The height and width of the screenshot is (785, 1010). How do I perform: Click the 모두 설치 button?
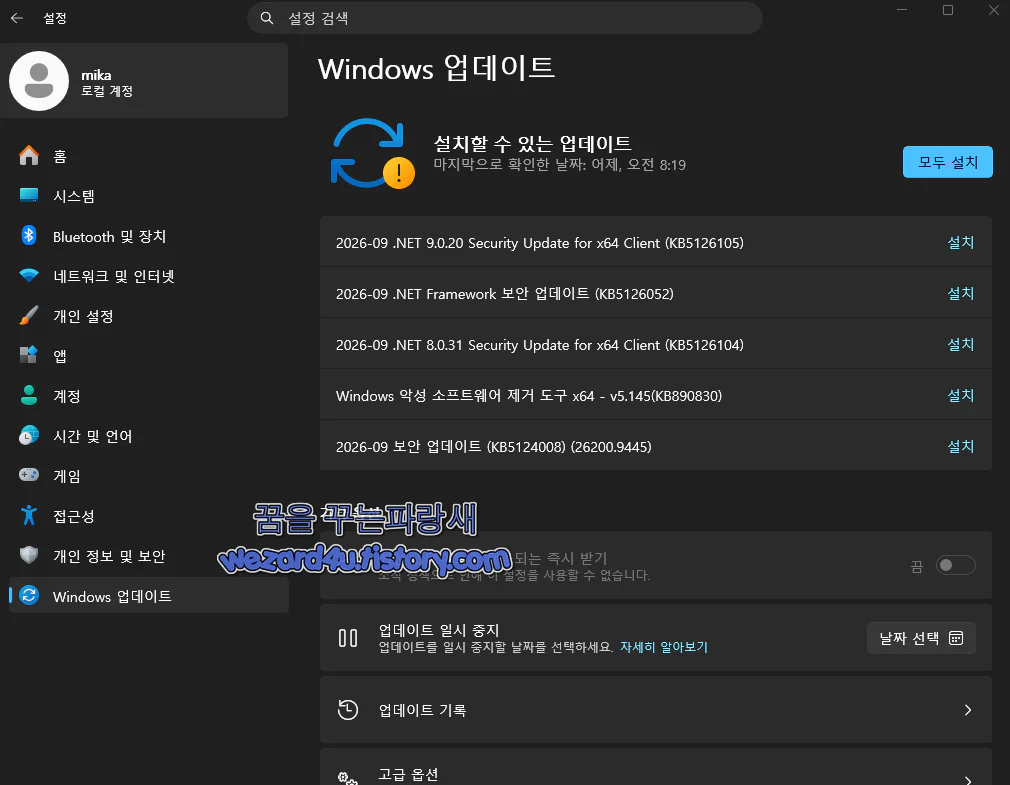point(948,162)
